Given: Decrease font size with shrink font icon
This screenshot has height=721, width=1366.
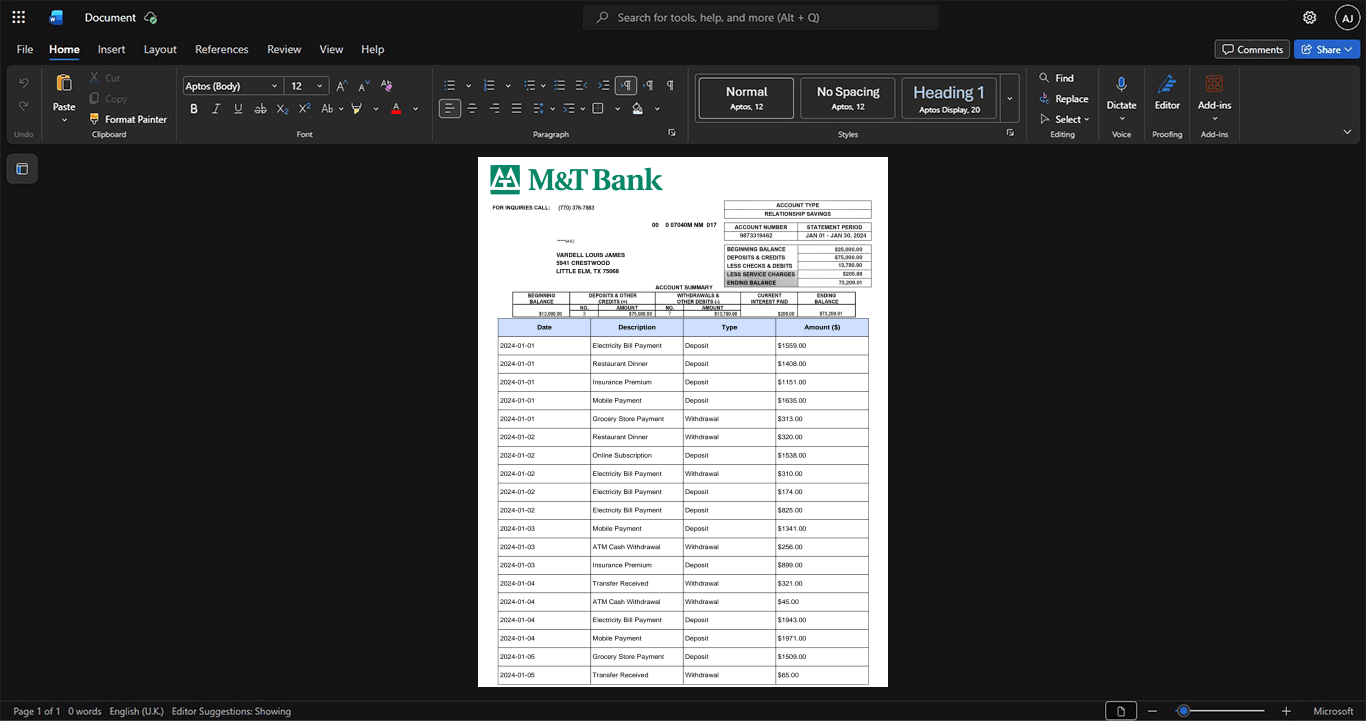Looking at the screenshot, I should coord(363,86).
